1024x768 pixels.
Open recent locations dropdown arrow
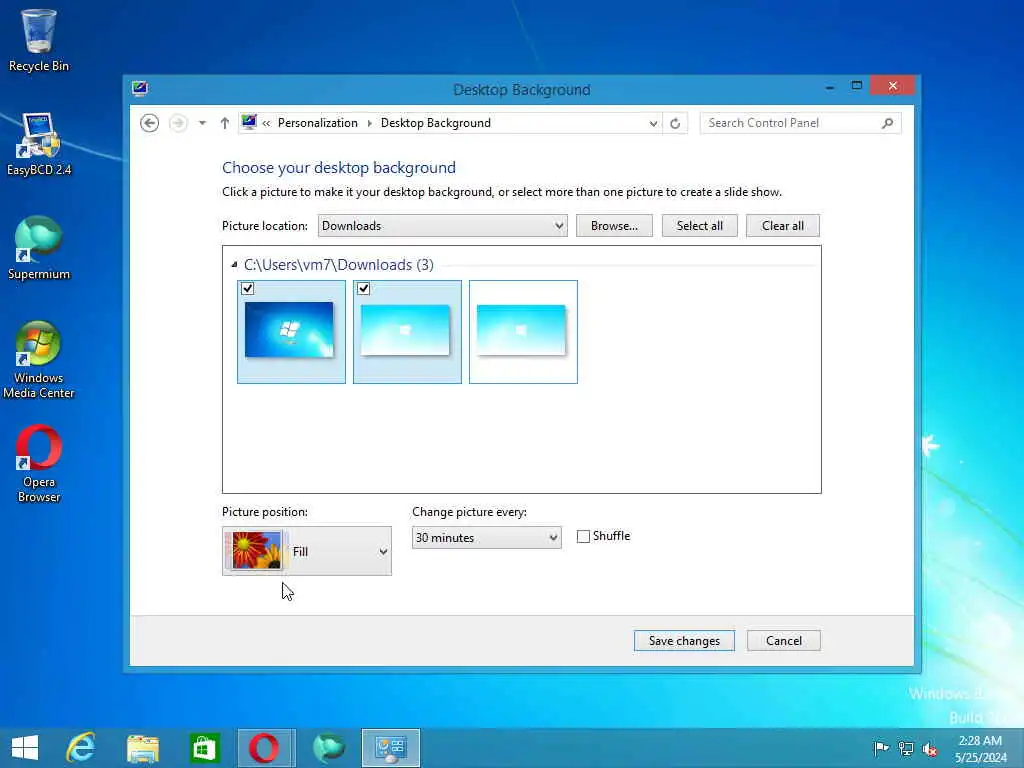pos(202,123)
